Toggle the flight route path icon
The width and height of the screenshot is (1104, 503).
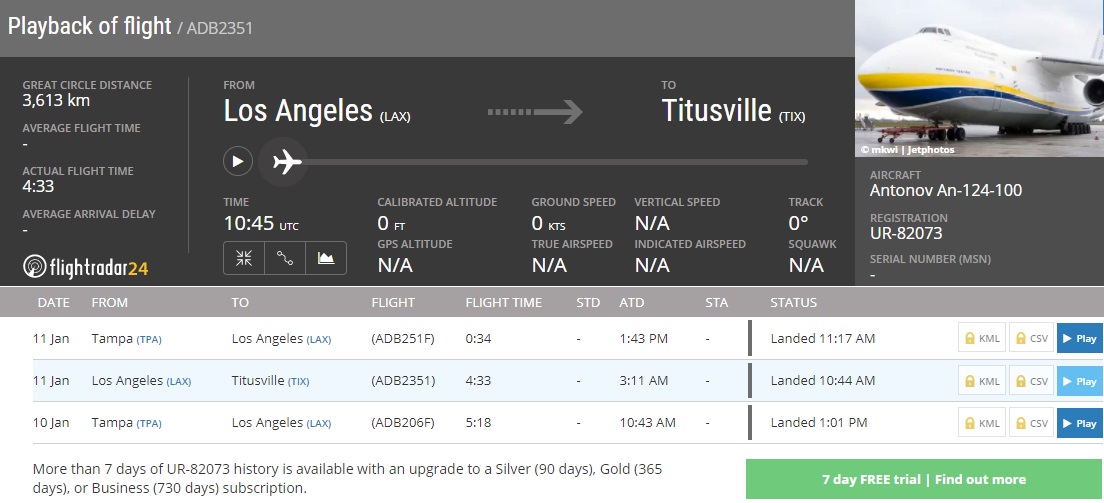click(285, 258)
